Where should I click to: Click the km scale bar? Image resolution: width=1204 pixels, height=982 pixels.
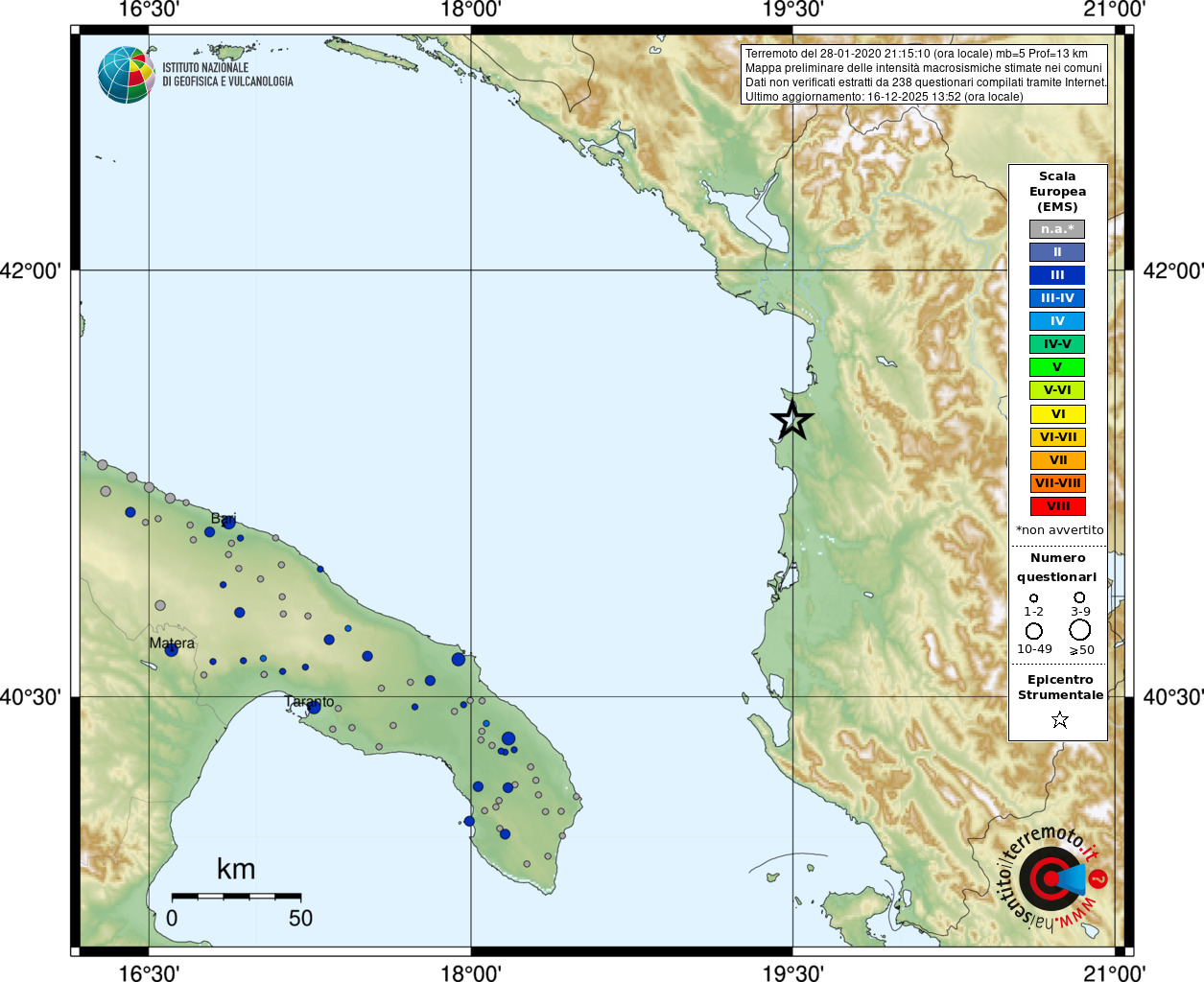(237, 896)
